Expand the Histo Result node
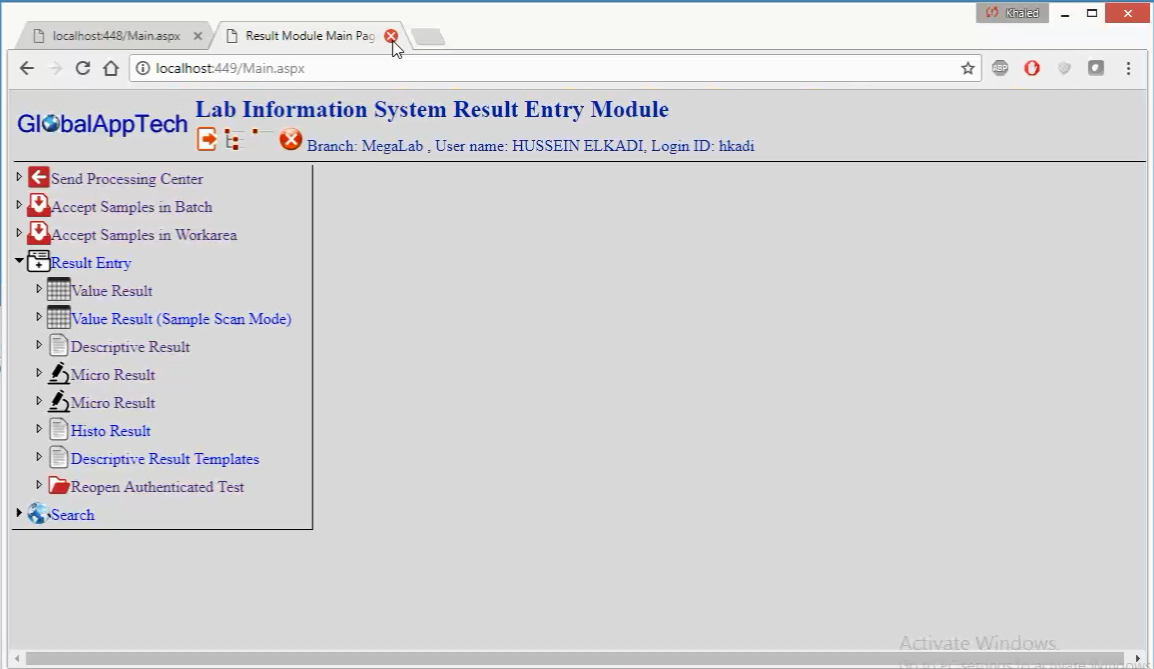Screen dimensions: 1154x669 39,429
